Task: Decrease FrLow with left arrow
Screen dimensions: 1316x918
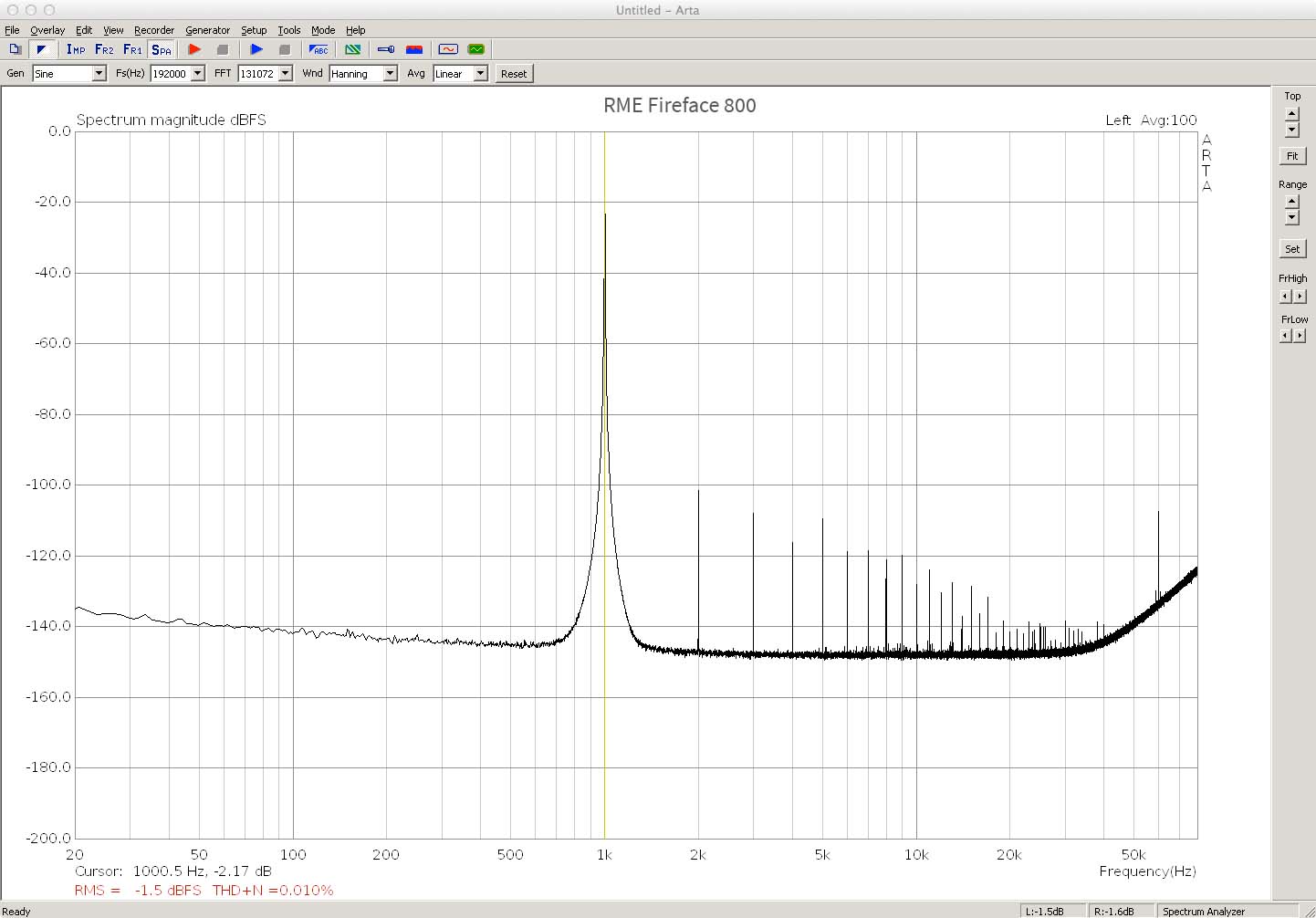Action: click(x=1285, y=336)
